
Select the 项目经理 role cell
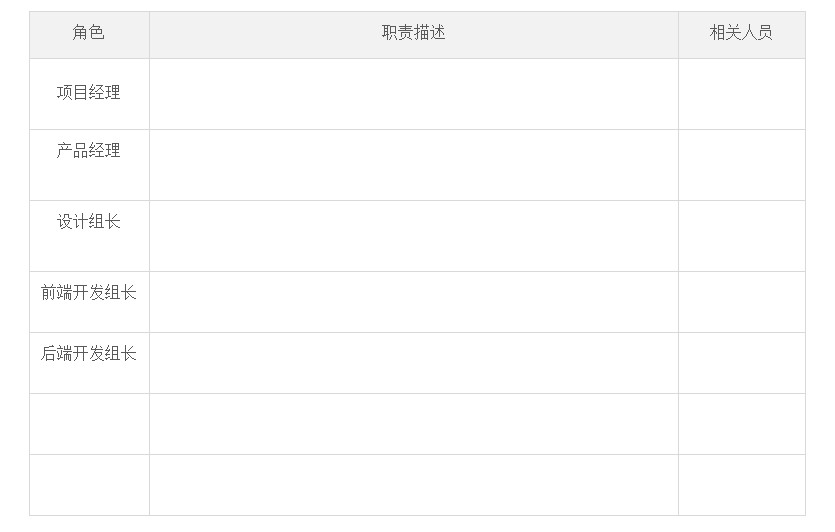click(88, 93)
